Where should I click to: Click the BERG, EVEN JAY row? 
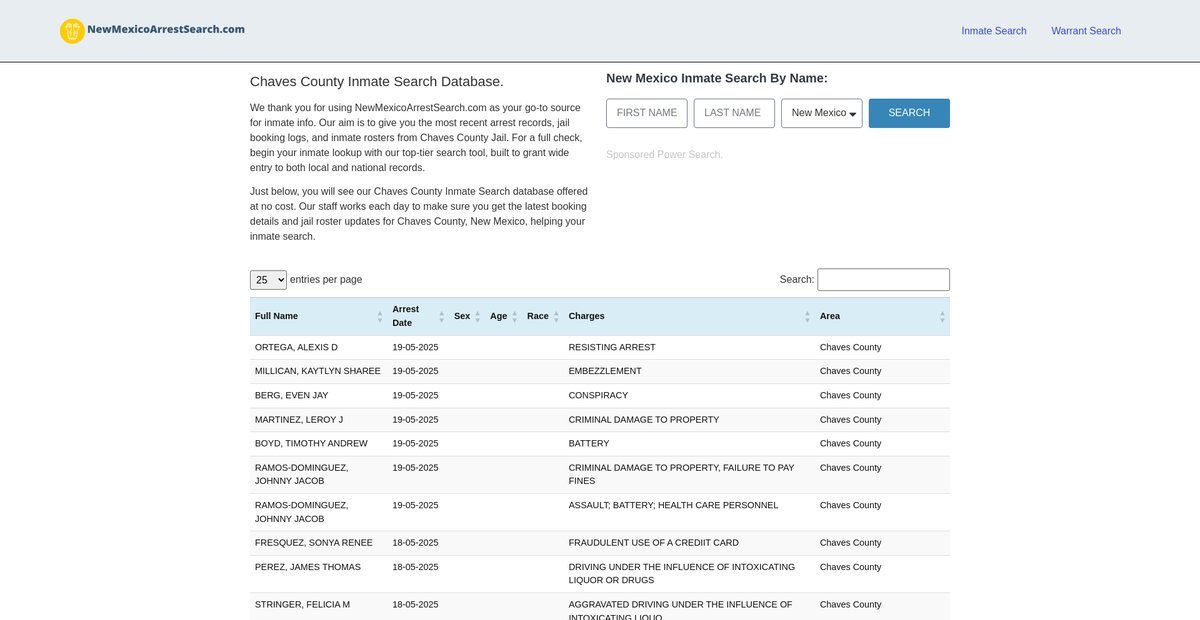[291, 395]
